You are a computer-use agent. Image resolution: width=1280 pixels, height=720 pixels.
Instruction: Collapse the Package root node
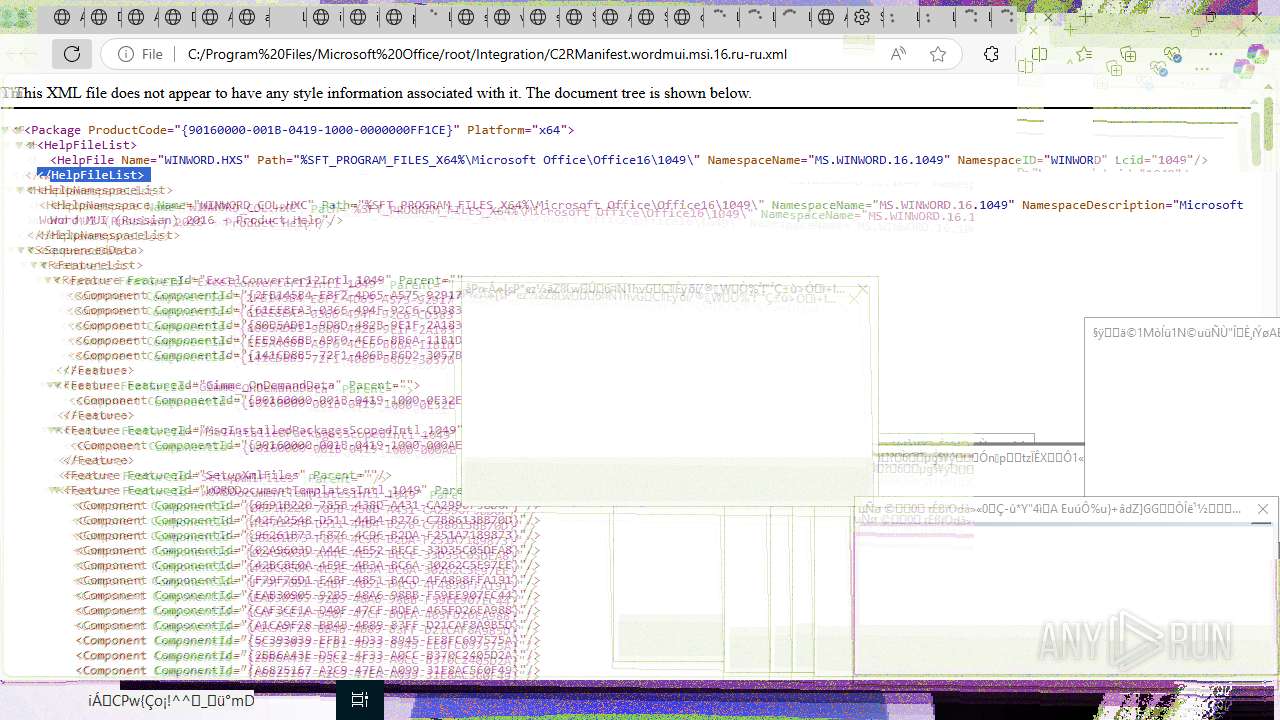(19, 130)
